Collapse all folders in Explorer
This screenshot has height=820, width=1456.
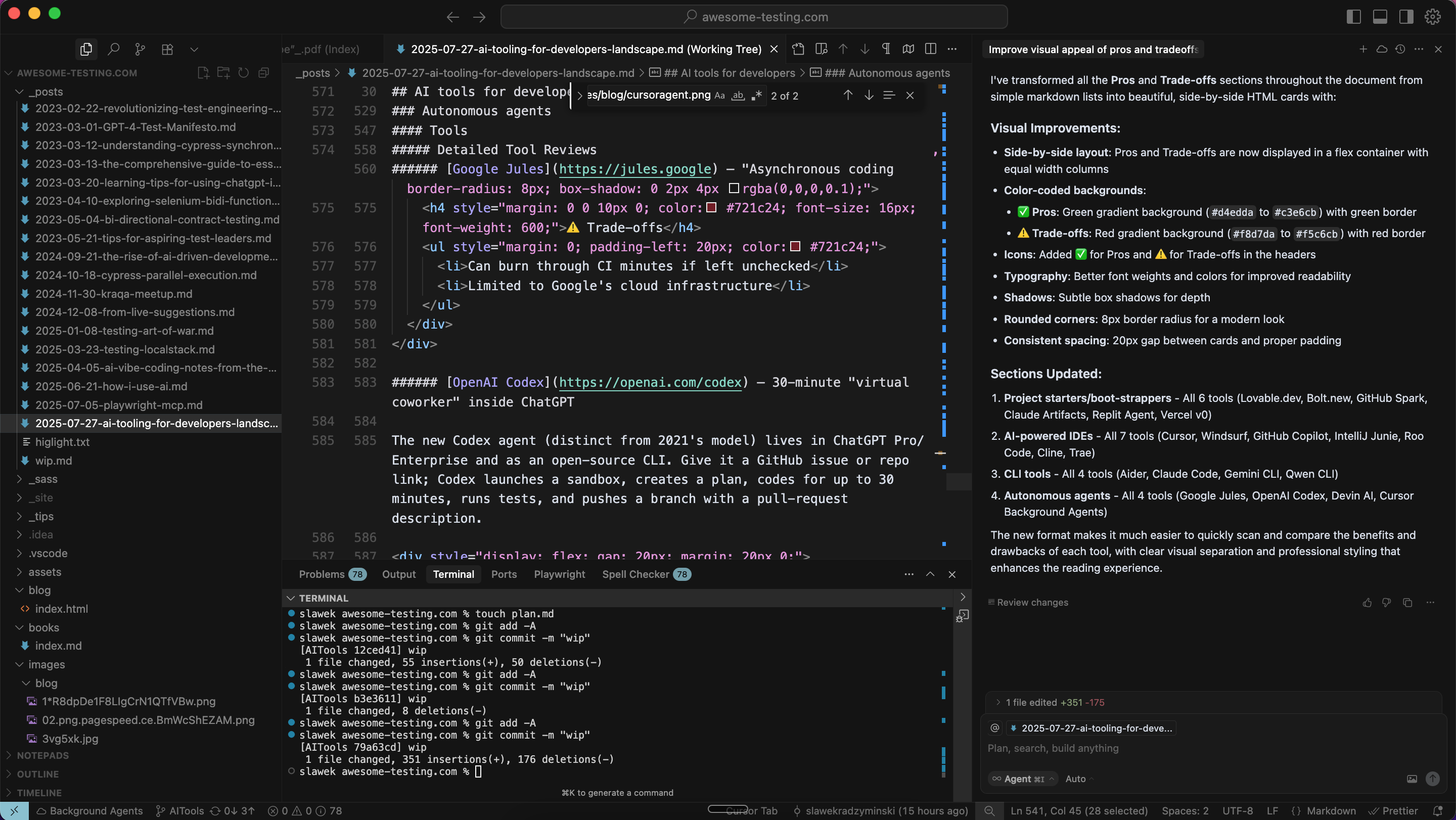tap(263, 73)
